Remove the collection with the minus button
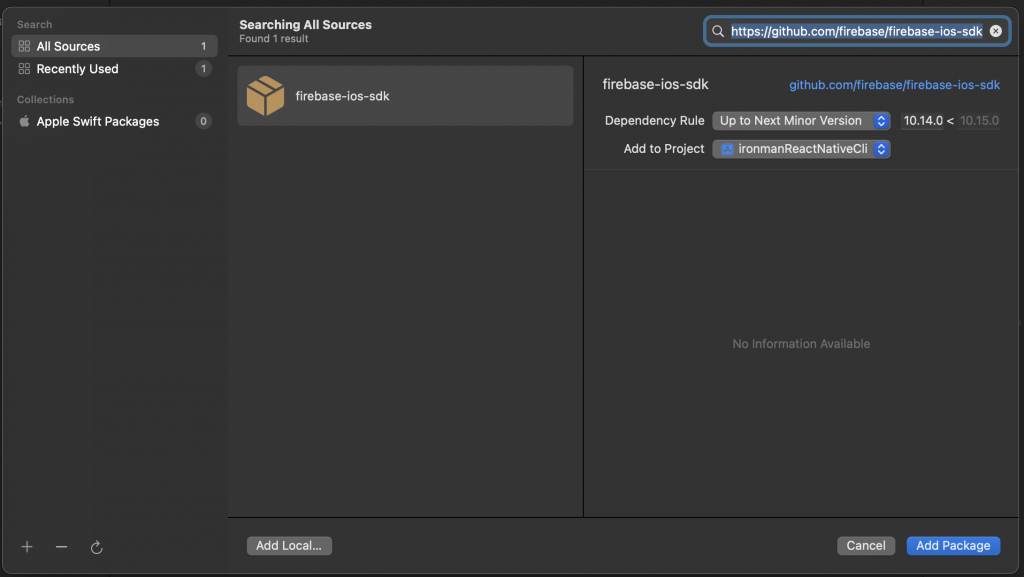This screenshot has width=1024, height=577. click(61, 547)
